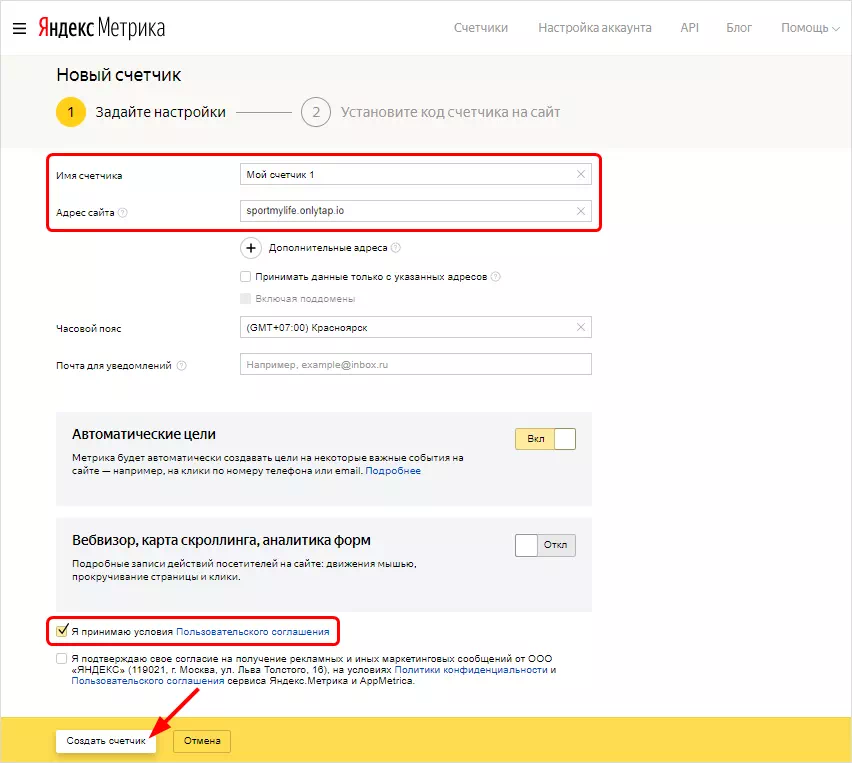Viewport: 852px width, 763px height.
Task: Open the hamburger menu next to Яндекс Метрика
Action: (x=19, y=28)
